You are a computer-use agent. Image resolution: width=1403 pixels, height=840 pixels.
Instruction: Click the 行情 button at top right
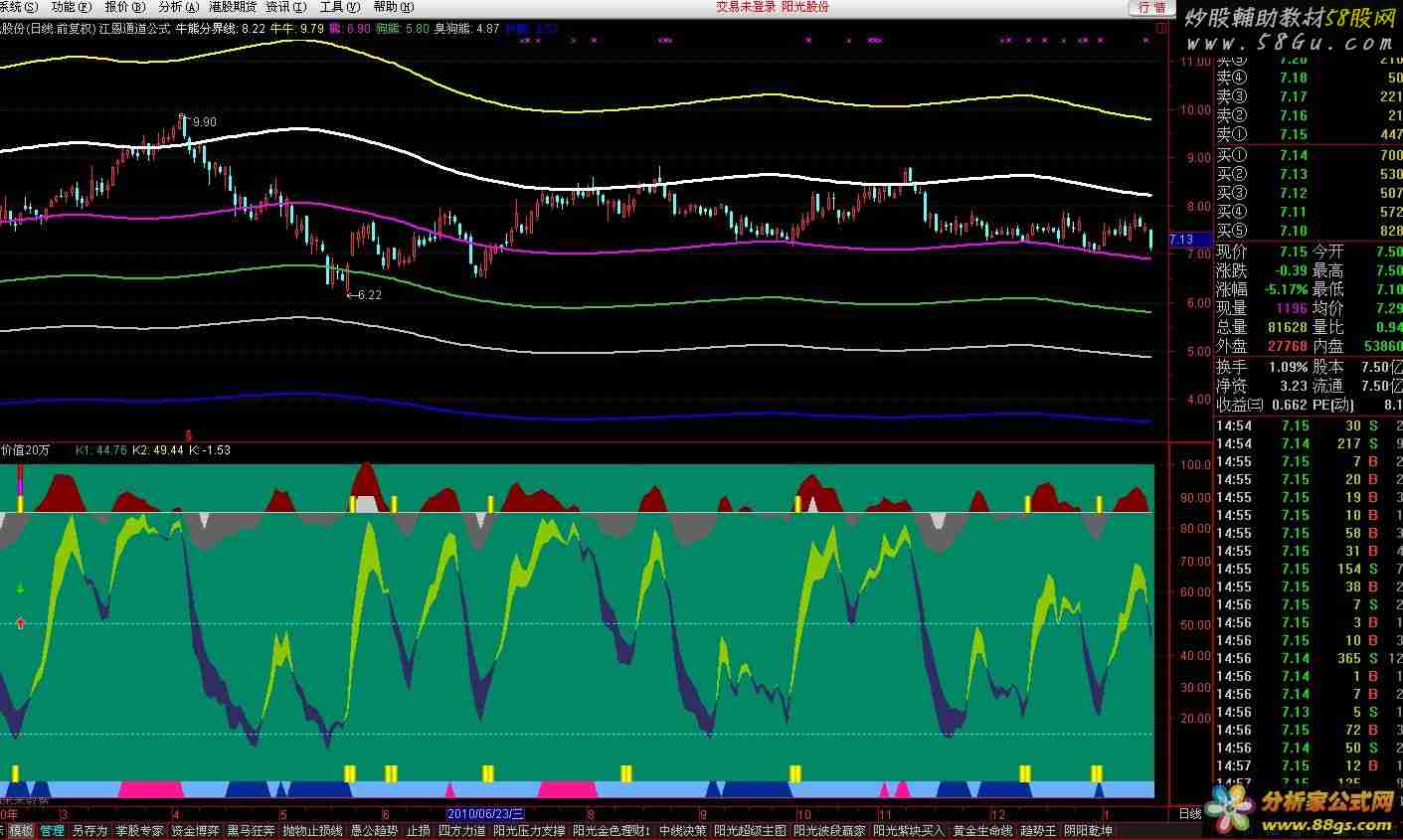point(1151,7)
